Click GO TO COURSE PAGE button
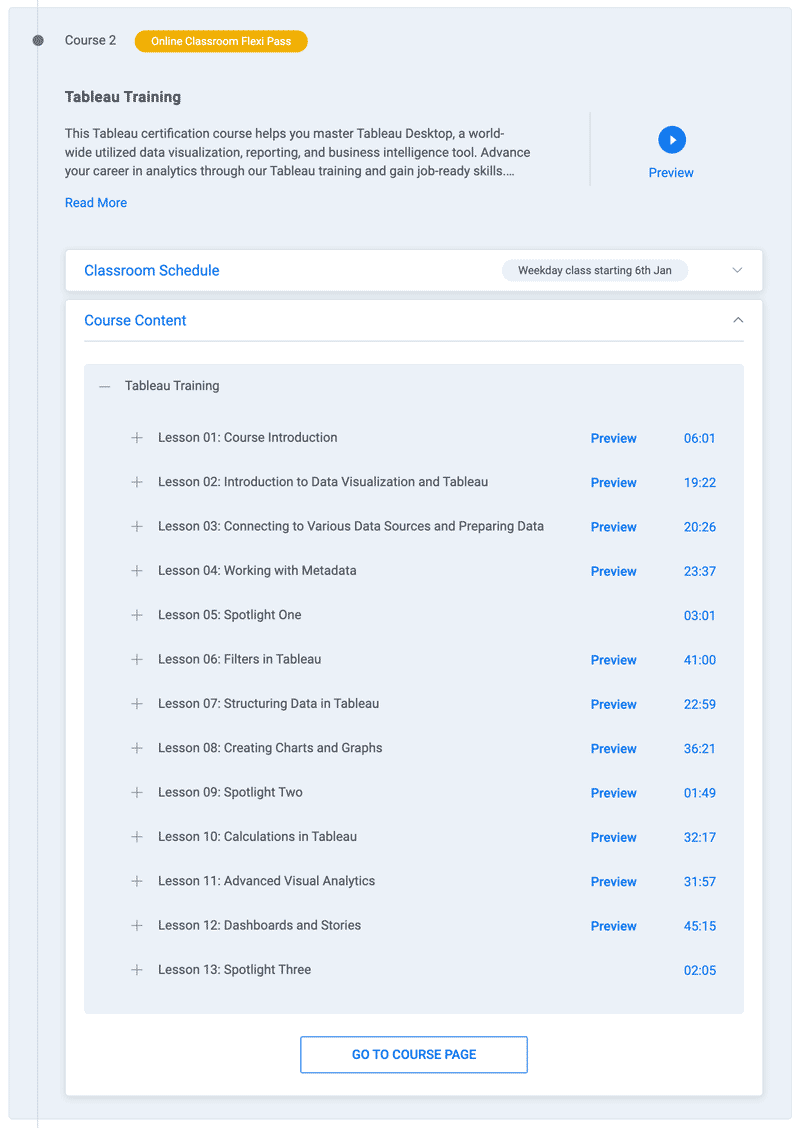 (x=414, y=1055)
